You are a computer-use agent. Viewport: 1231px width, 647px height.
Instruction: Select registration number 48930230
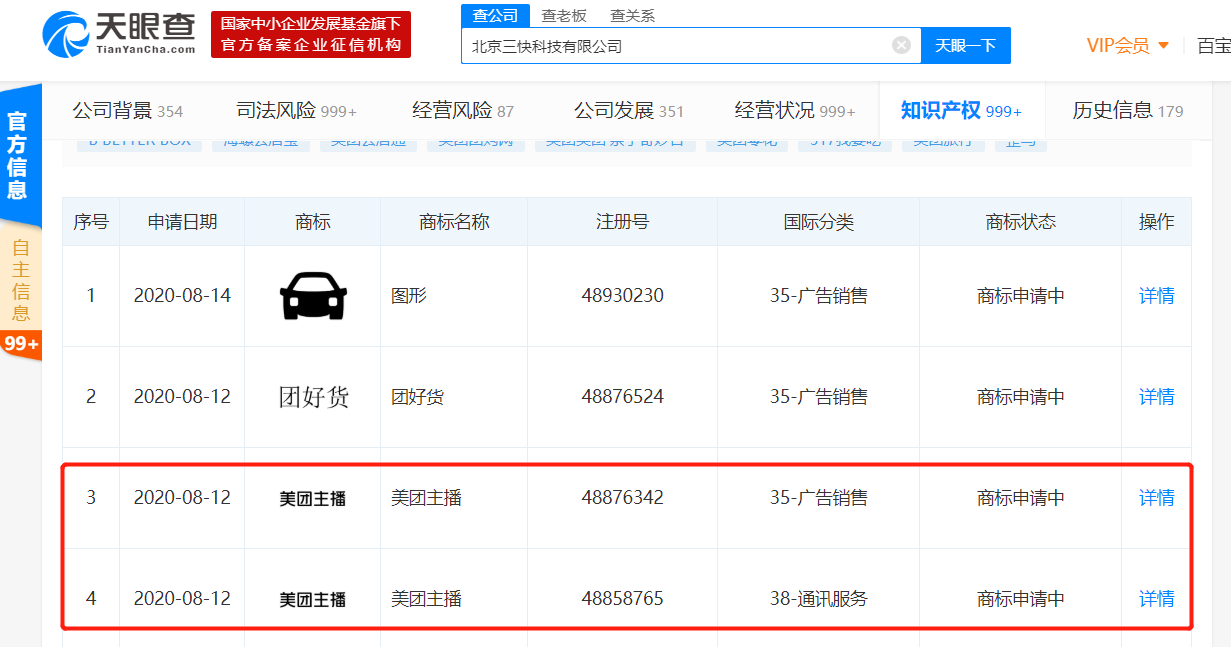(622, 296)
